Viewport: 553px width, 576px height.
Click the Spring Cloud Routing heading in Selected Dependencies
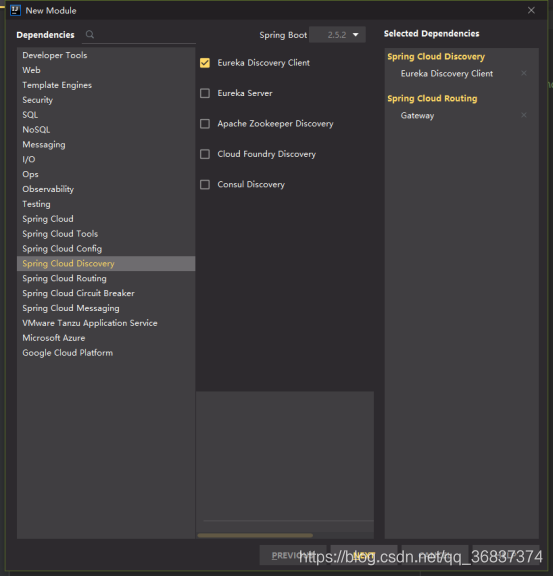[x=432, y=98]
